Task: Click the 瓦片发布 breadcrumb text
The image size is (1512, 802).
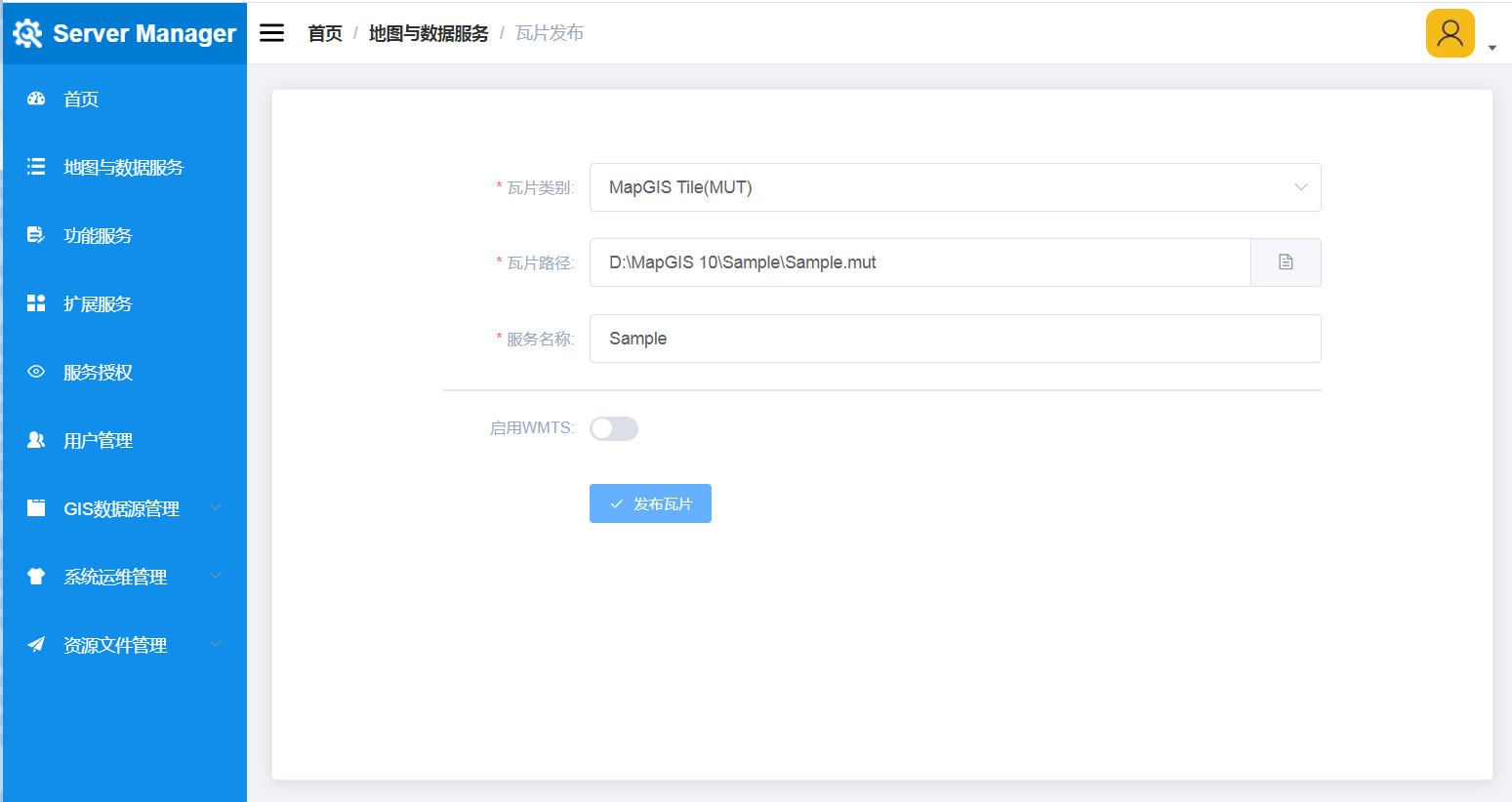Action: click(x=550, y=33)
